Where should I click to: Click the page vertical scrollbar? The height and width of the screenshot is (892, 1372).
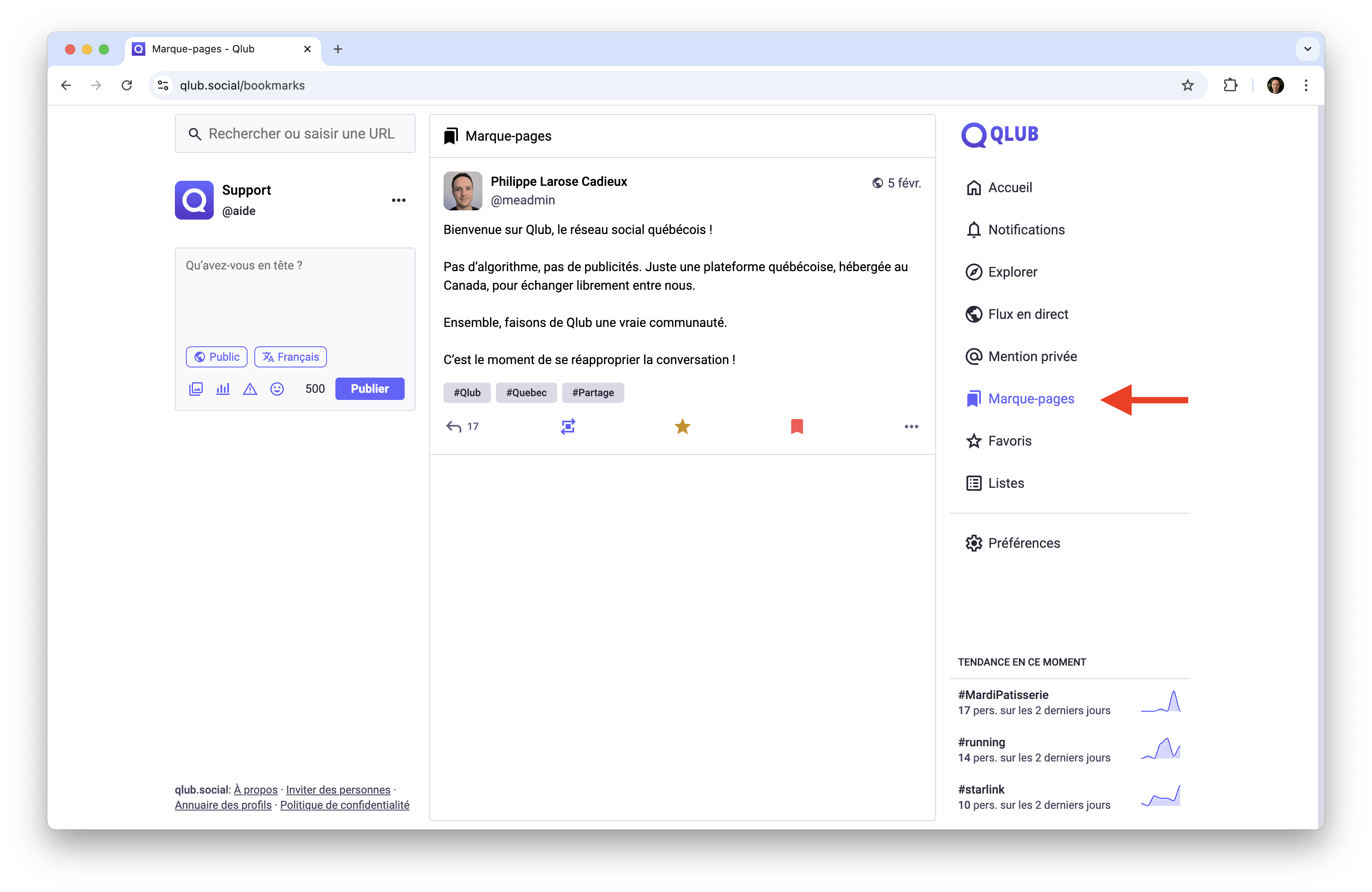(1321, 467)
